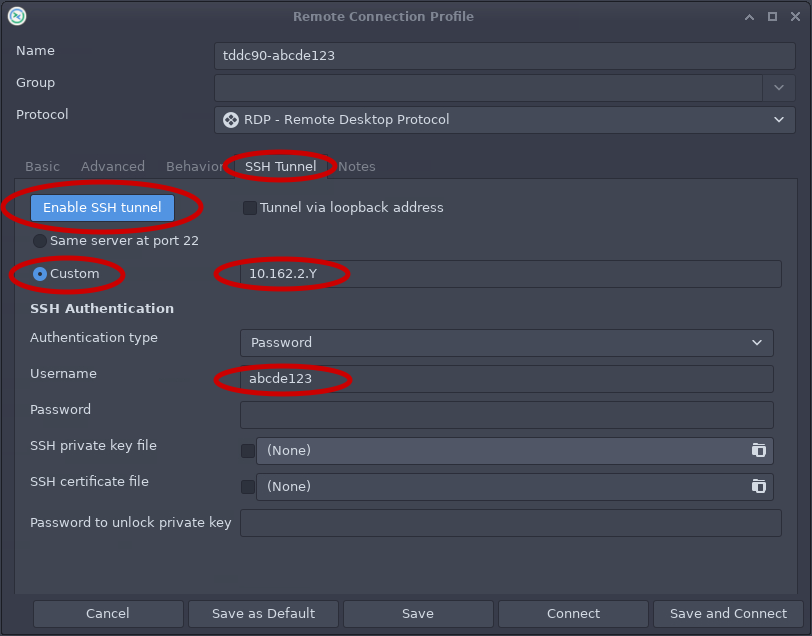Enable Tunnel via loopback address checkbox
Viewport: 812px width, 636px height.
(x=250, y=208)
